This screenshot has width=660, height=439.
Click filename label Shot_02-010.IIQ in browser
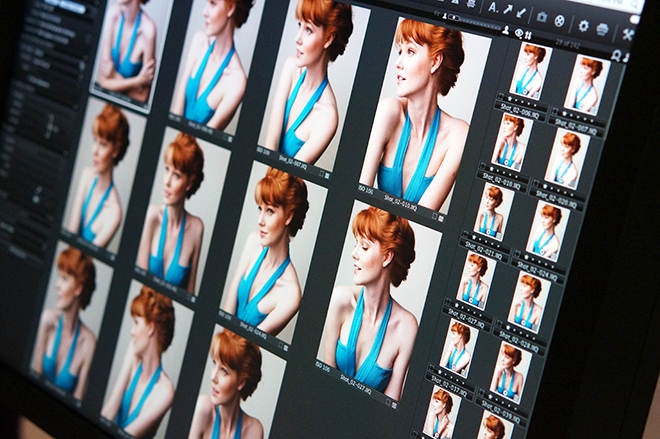pos(501,181)
